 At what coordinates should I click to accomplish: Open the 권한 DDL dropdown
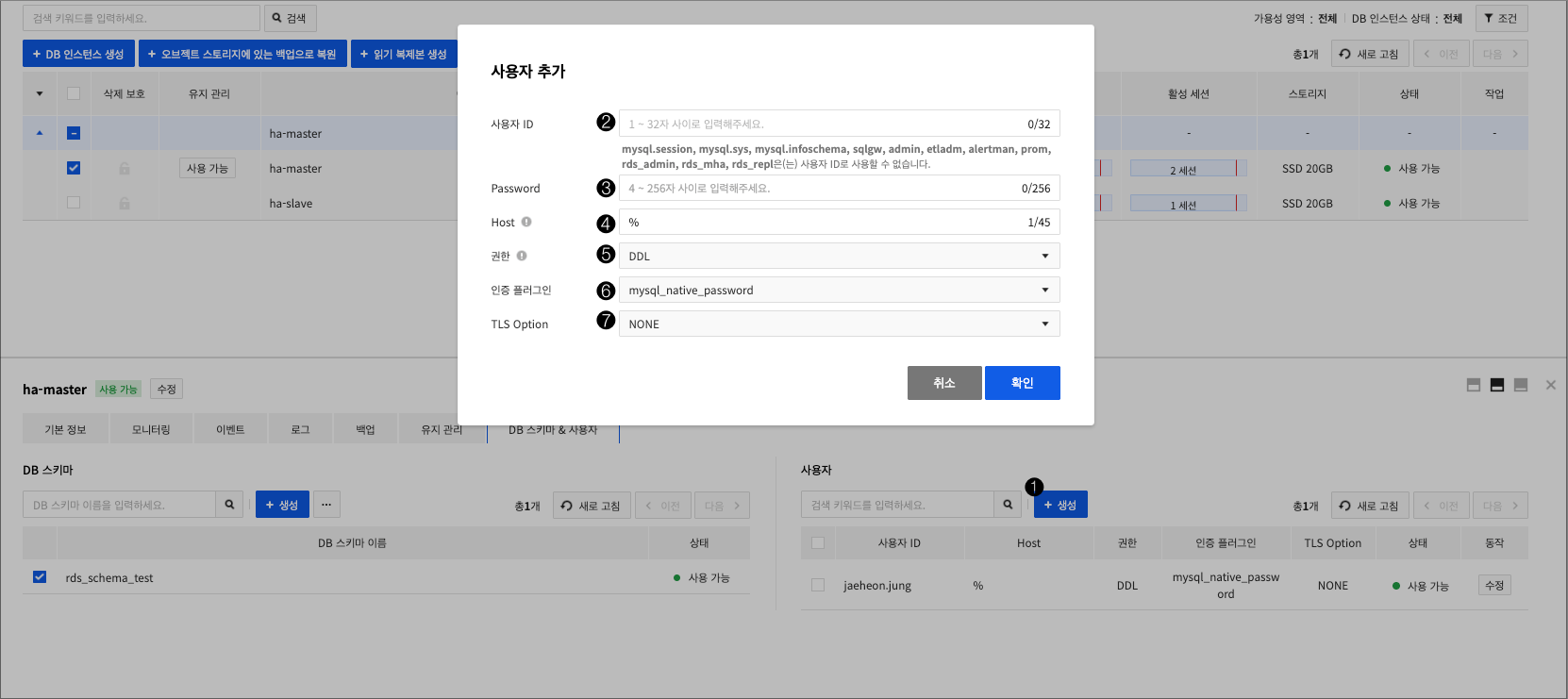(x=840, y=256)
